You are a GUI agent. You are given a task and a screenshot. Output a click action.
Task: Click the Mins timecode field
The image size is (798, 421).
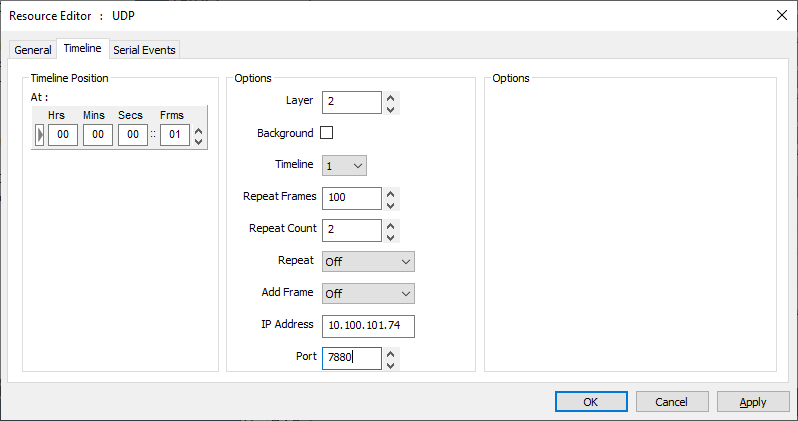[x=98, y=135]
